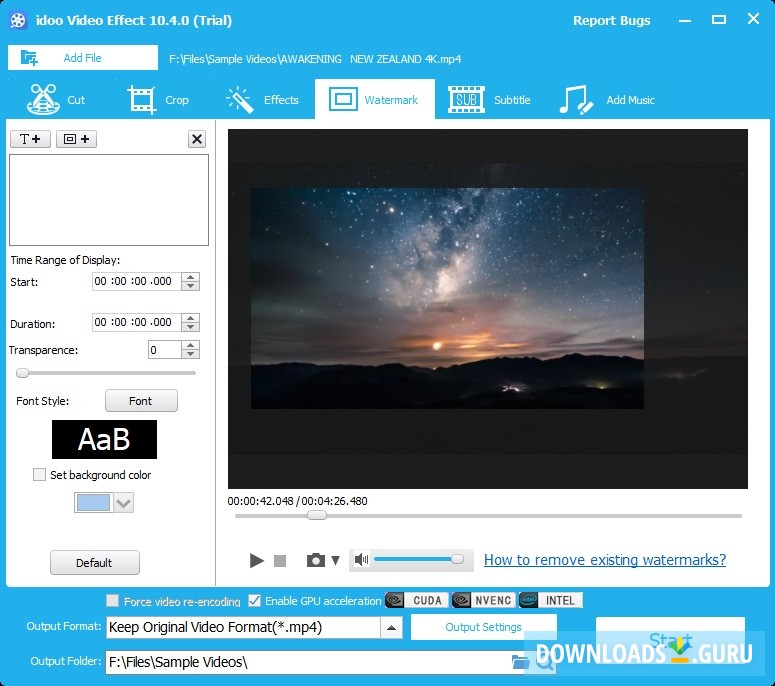Click the add image watermark icon
The height and width of the screenshot is (686, 775).
point(76,139)
